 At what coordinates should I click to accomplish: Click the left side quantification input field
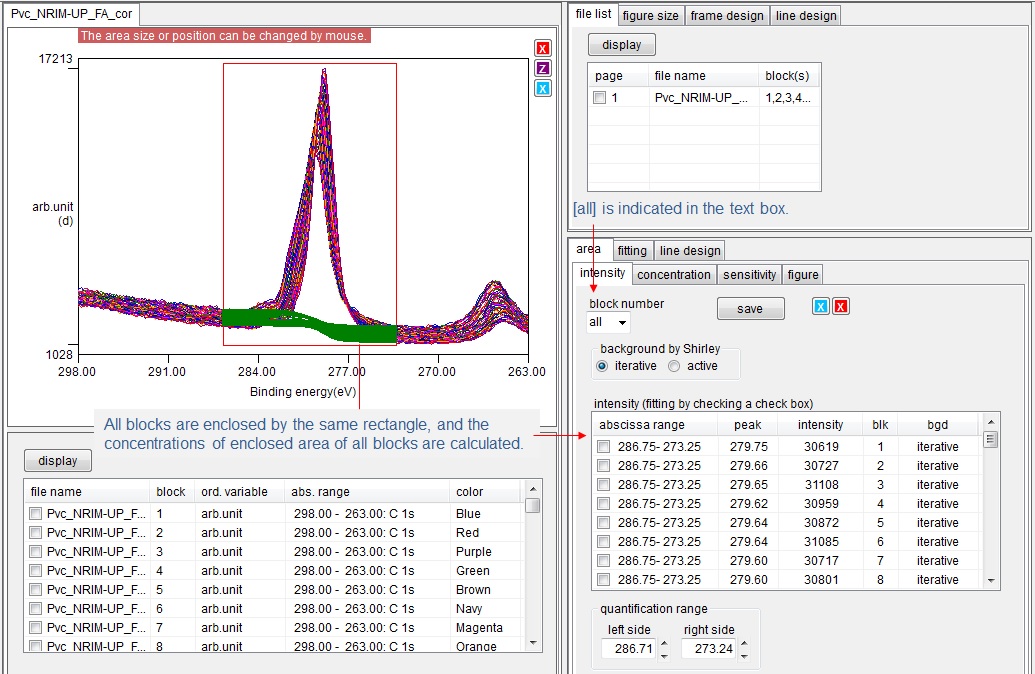click(631, 648)
